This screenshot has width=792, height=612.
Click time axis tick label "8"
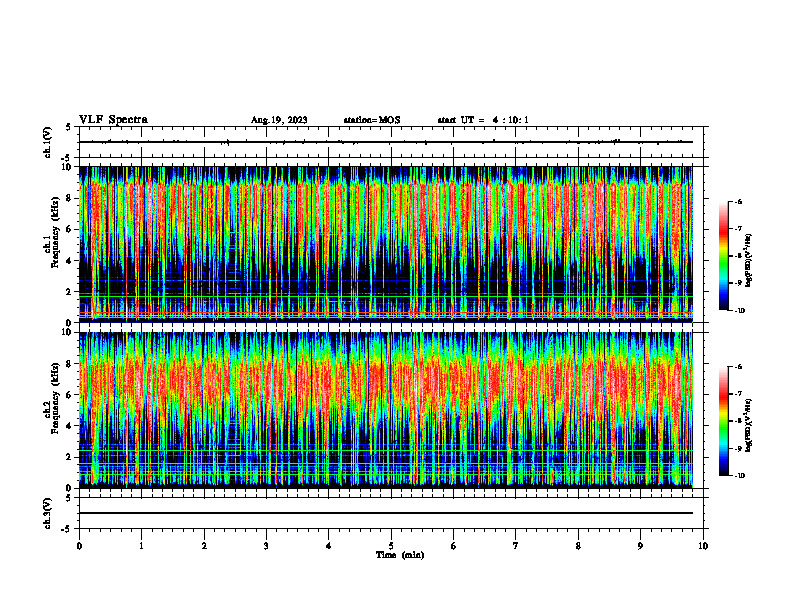click(x=578, y=546)
